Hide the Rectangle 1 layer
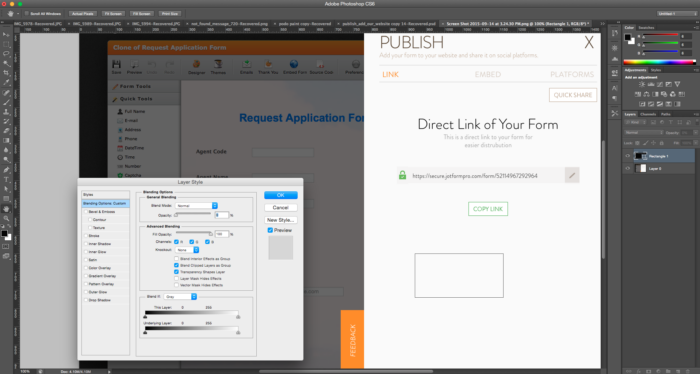Viewport: 700px width, 374px height. tap(628, 156)
